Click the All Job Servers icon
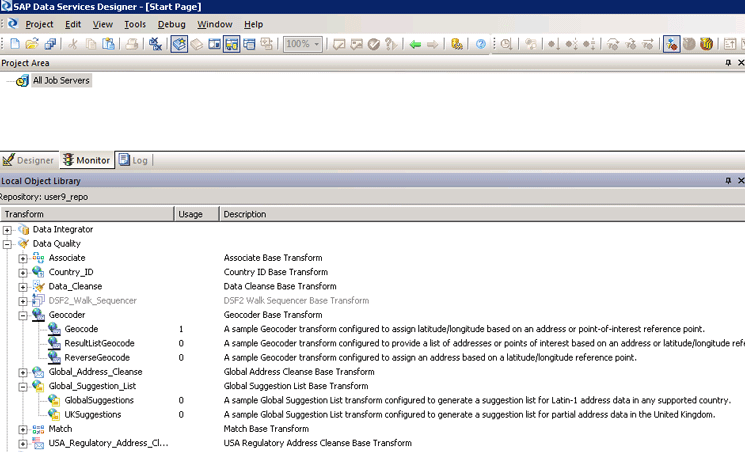This screenshot has height=452, width=745. (22, 81)
